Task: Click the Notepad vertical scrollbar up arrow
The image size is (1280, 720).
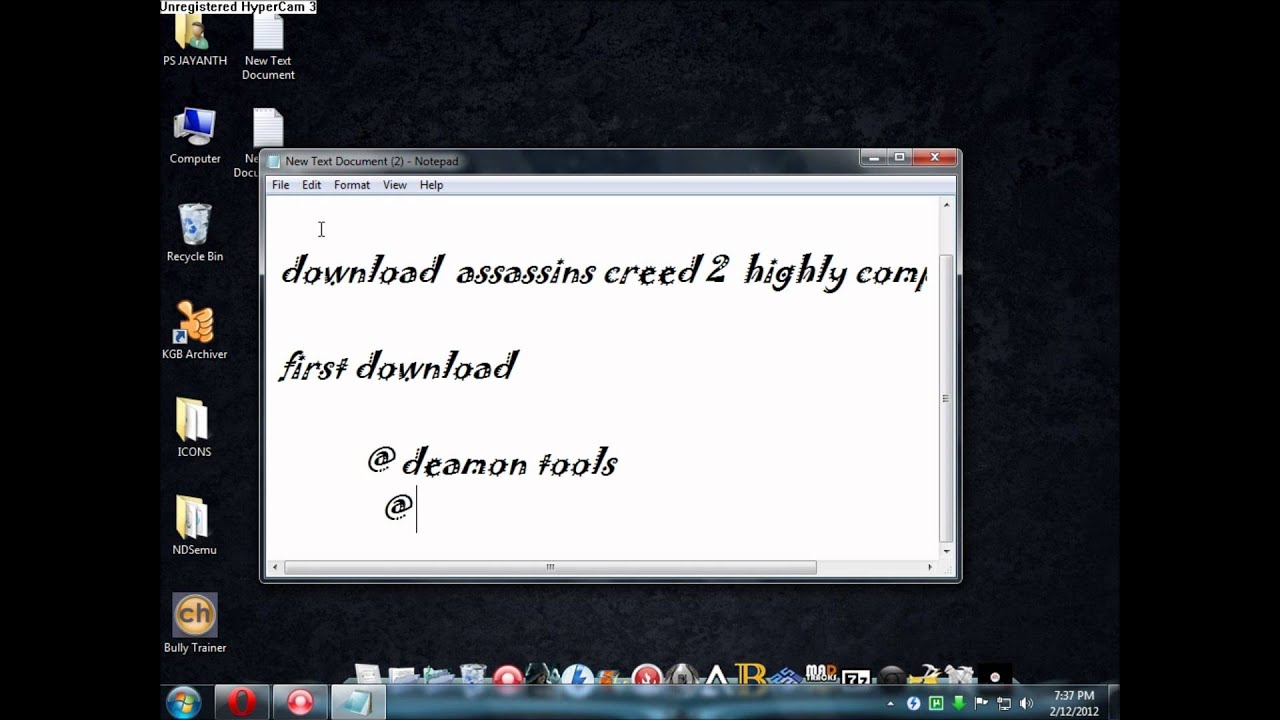Action: tap(946, 205)
